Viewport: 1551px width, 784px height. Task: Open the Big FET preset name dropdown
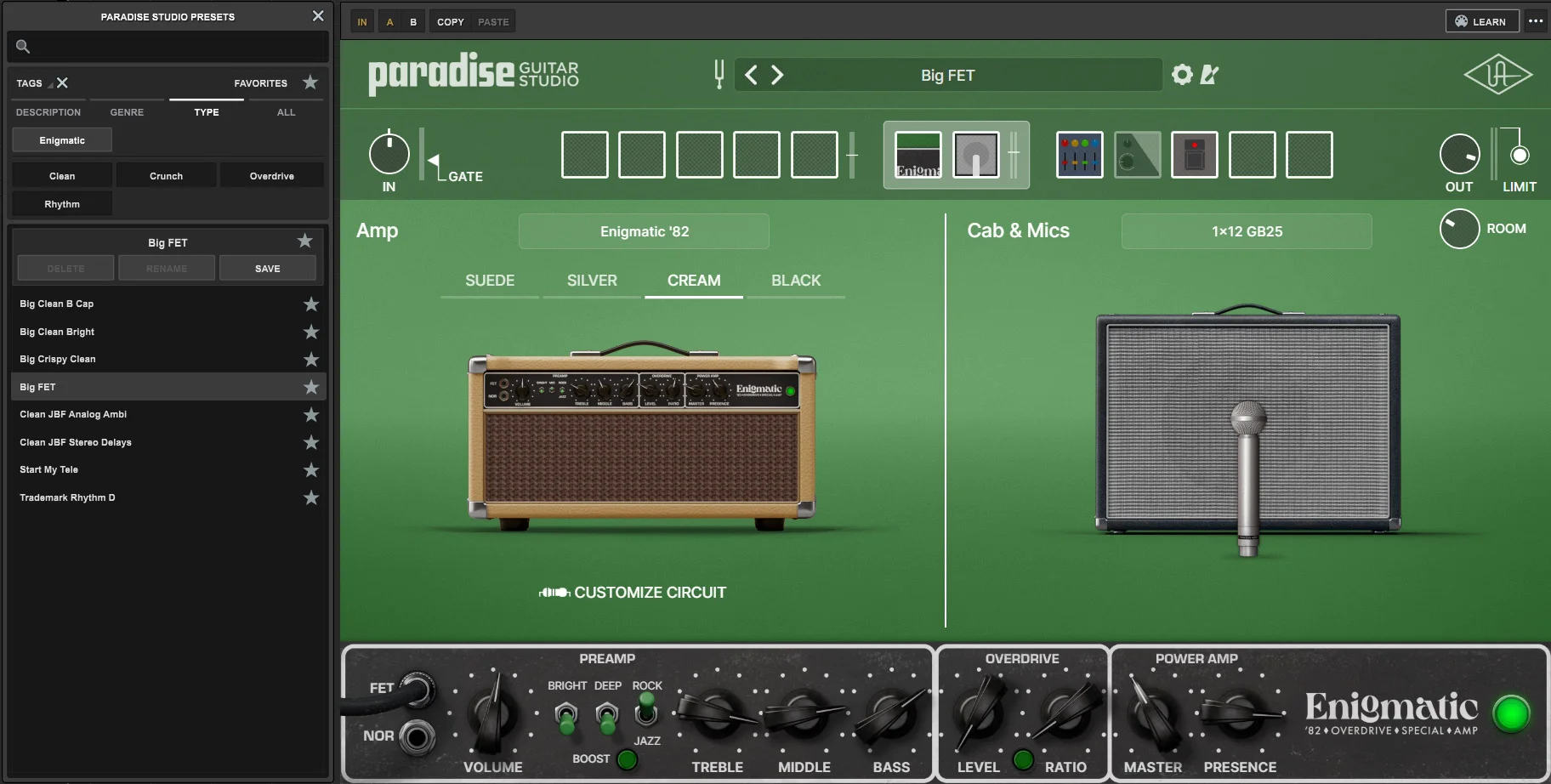point(948,75)
